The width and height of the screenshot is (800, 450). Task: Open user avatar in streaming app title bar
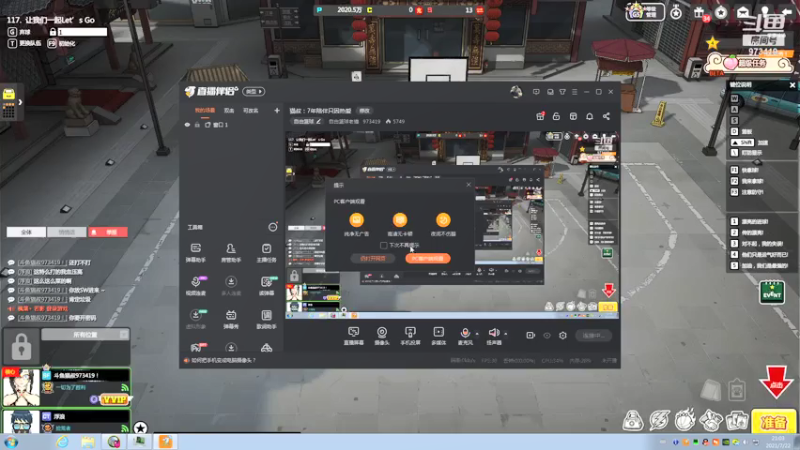click(516, 92)
